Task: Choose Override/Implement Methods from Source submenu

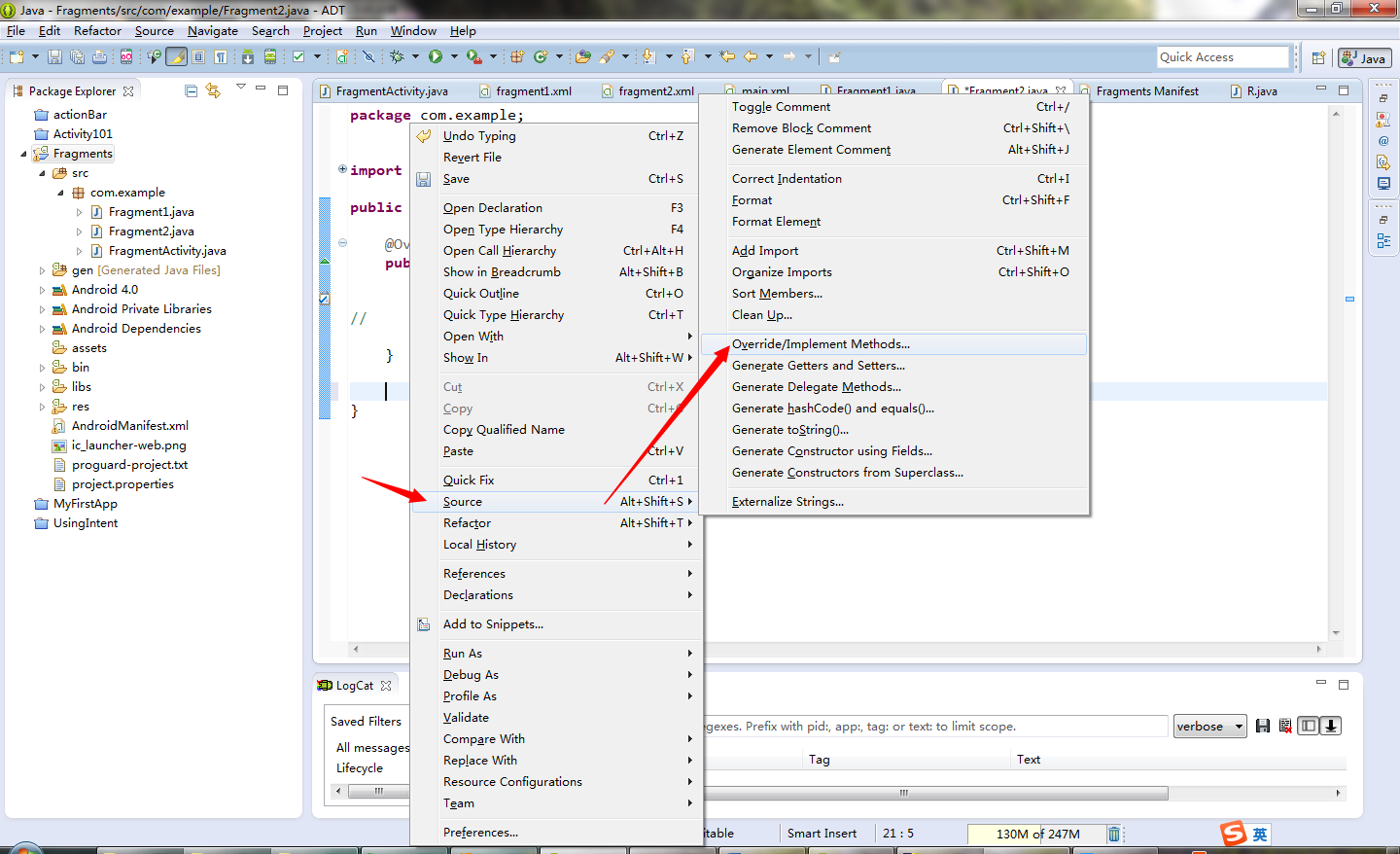Action: [894, 344]
